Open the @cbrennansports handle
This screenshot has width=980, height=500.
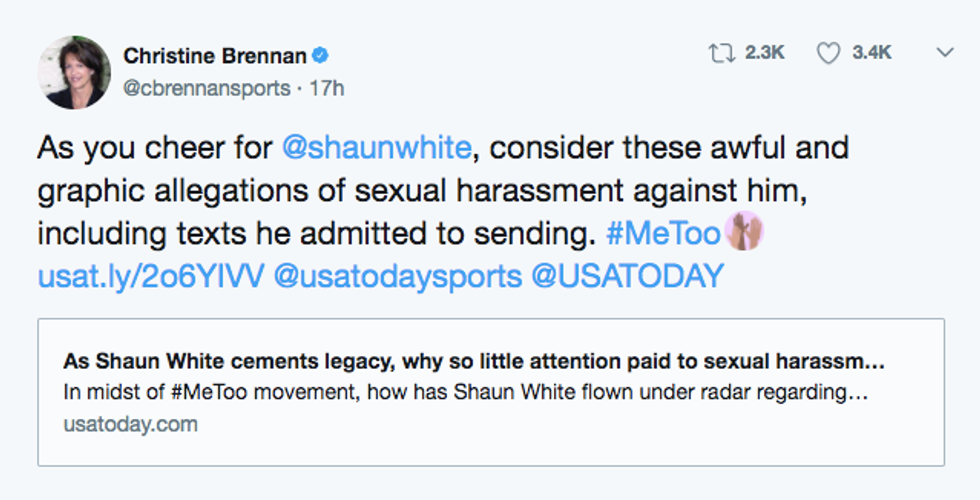point(206,87)
